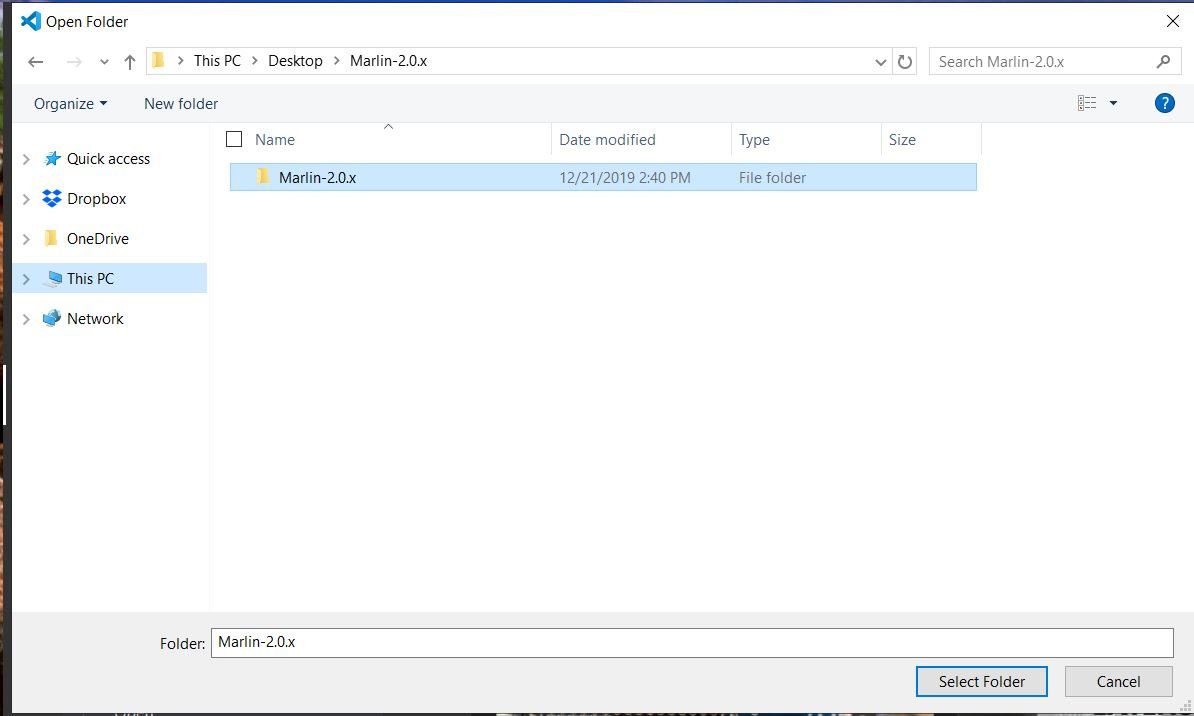The image size is (1194, 716).
Task: Click the folder icon in address bar
Action: click(158, 60)
